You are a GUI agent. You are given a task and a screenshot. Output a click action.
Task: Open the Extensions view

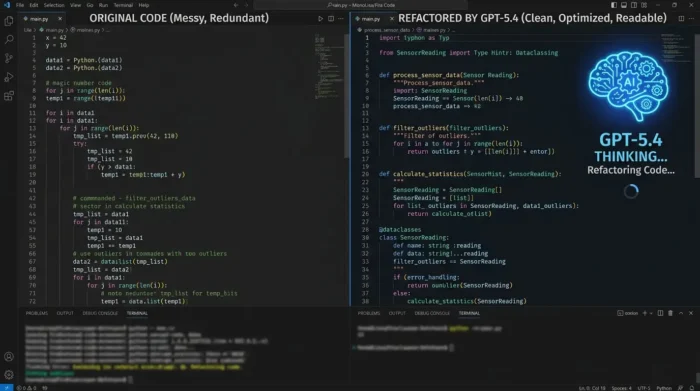coord(8,96)
